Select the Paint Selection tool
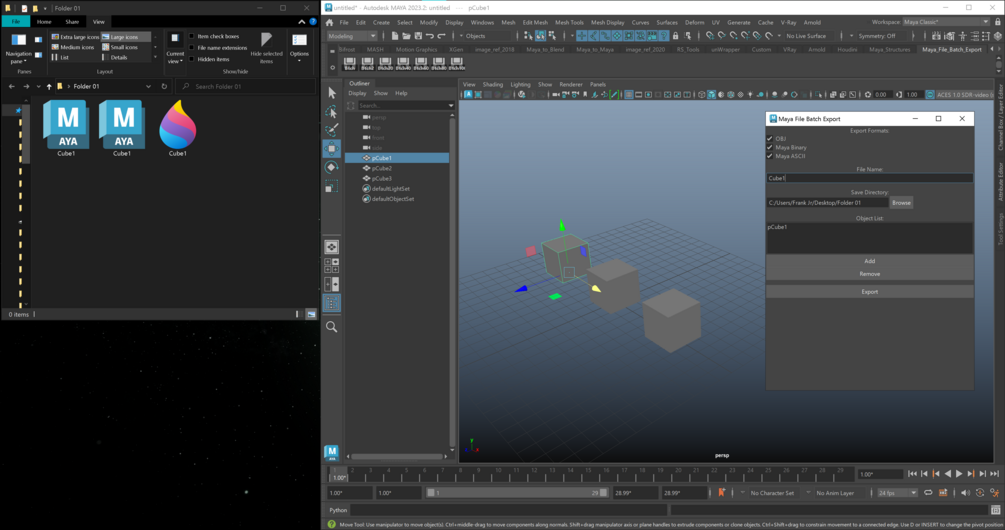This screenshot has height=530, width=1005. 331,130
